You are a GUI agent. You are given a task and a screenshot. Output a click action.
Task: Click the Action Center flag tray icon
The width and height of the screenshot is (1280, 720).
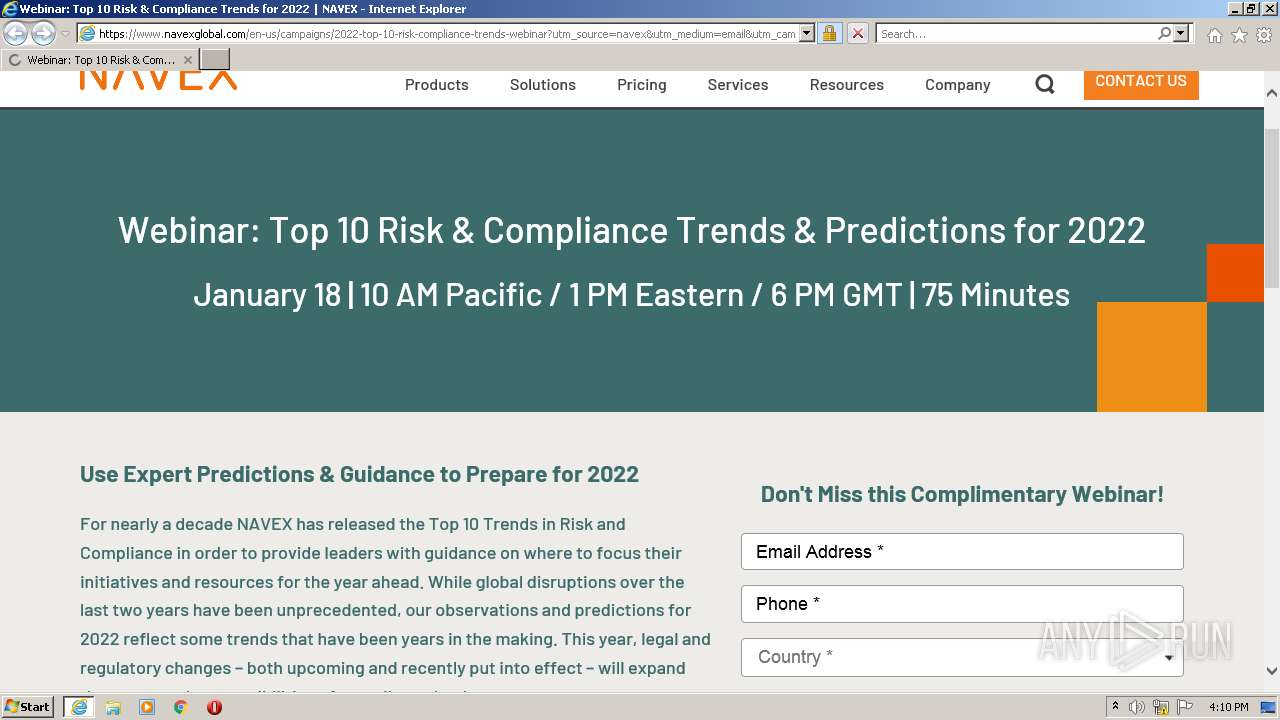[1185, 707]
